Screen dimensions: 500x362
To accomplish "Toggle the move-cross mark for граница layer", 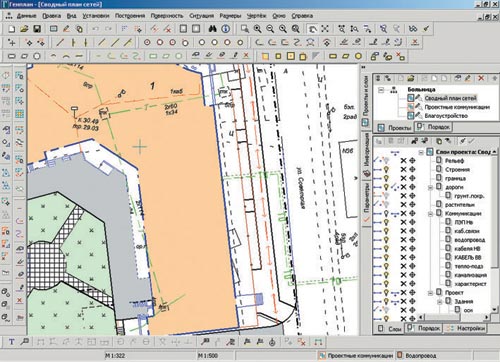I will pos(412,178).
